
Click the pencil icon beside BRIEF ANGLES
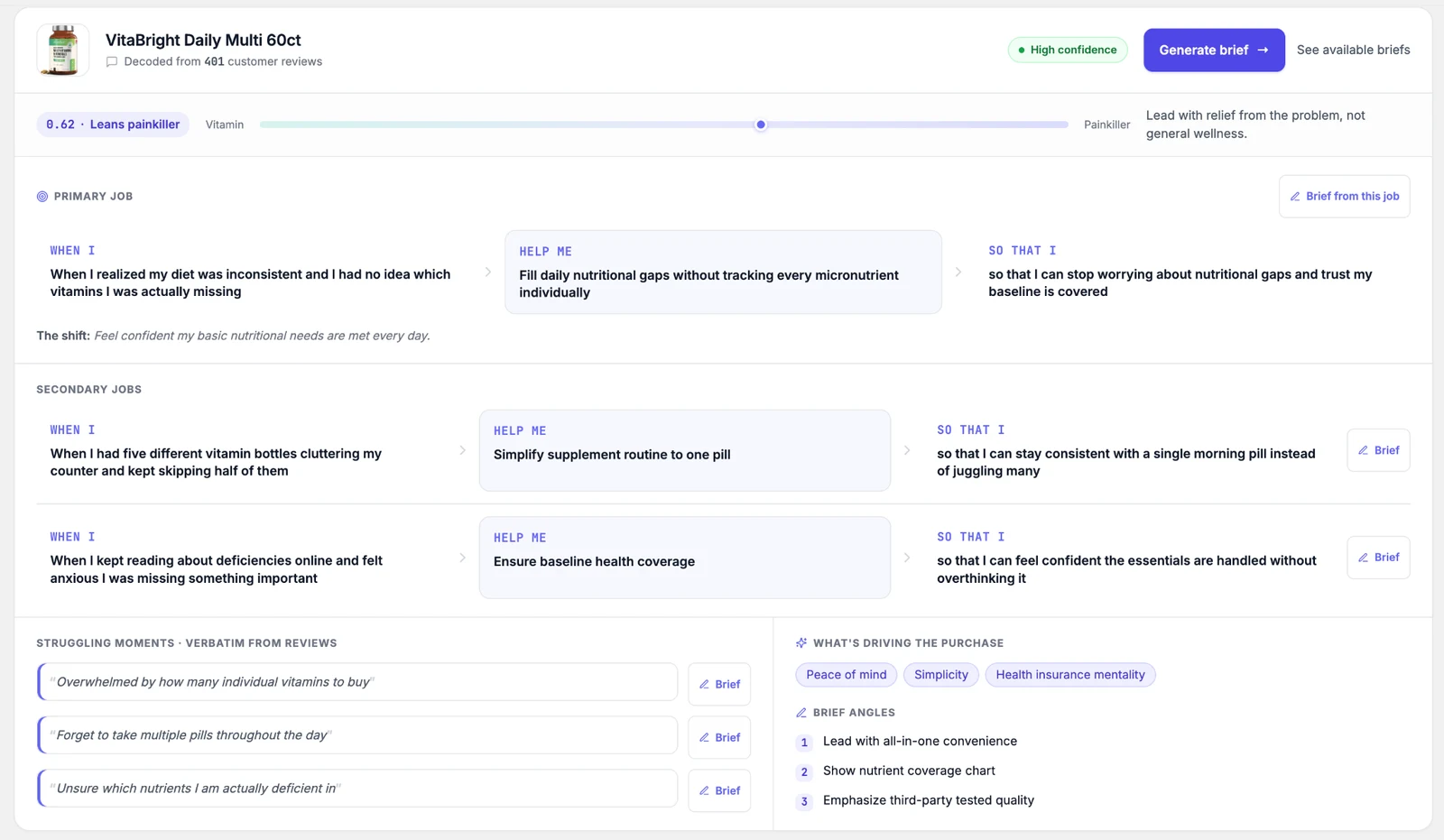[x=801, y=713]
